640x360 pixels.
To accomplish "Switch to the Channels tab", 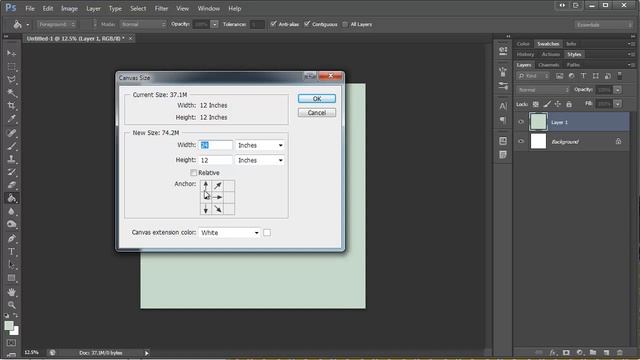I will (x=548, y=65).
